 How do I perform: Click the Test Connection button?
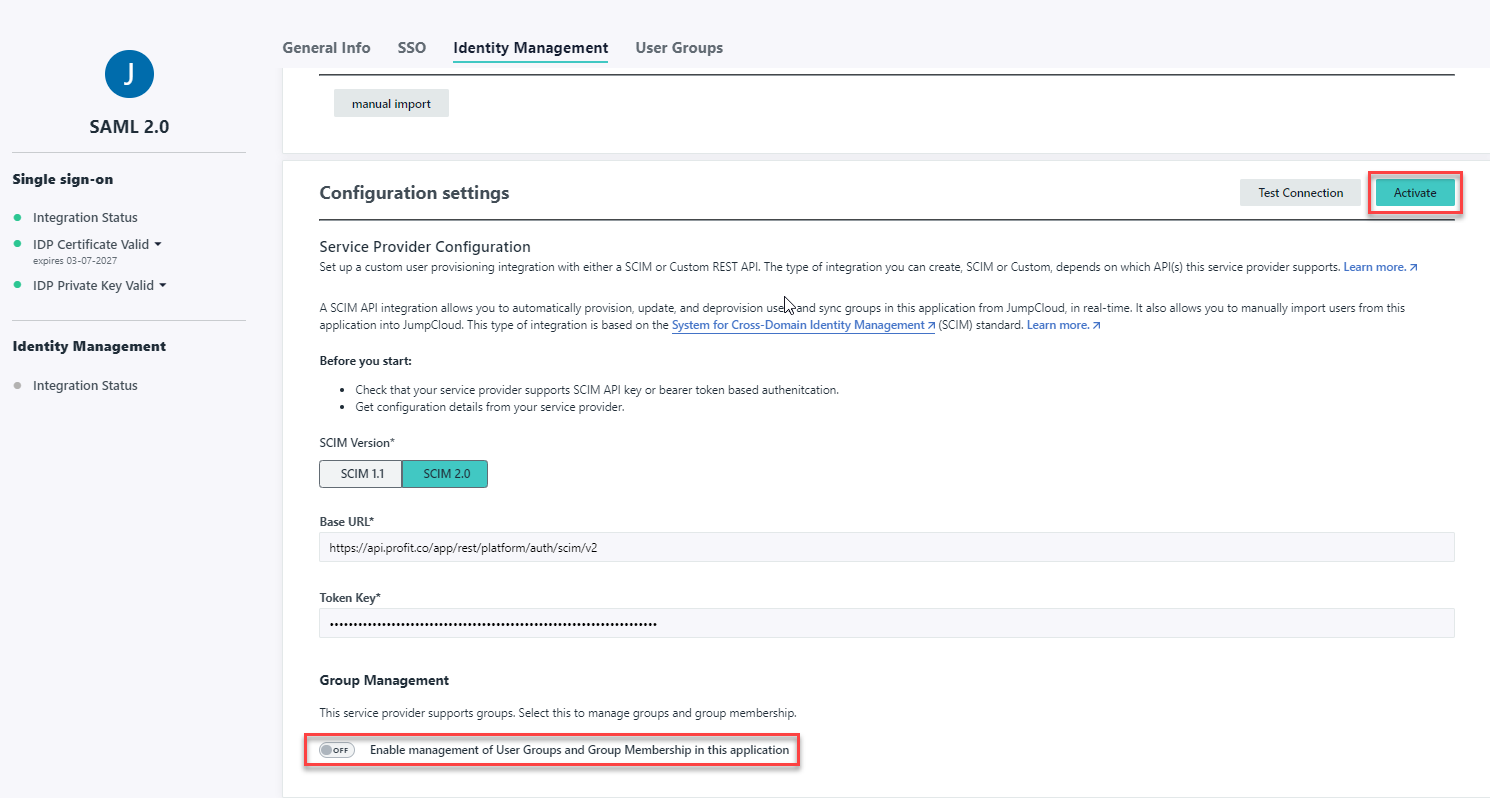(x=1300, y=193)
